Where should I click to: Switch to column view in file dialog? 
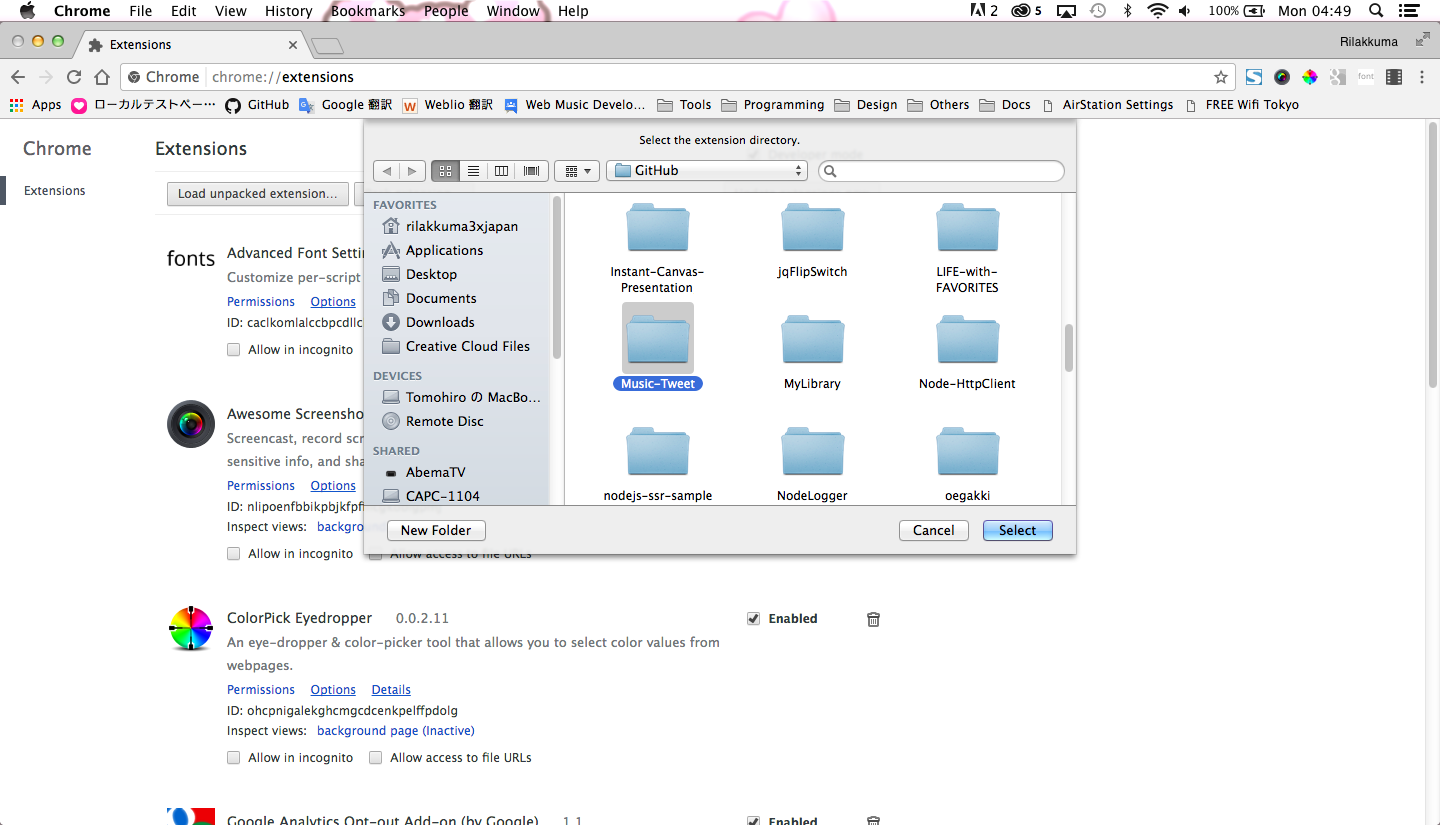[x=502, y=171]
